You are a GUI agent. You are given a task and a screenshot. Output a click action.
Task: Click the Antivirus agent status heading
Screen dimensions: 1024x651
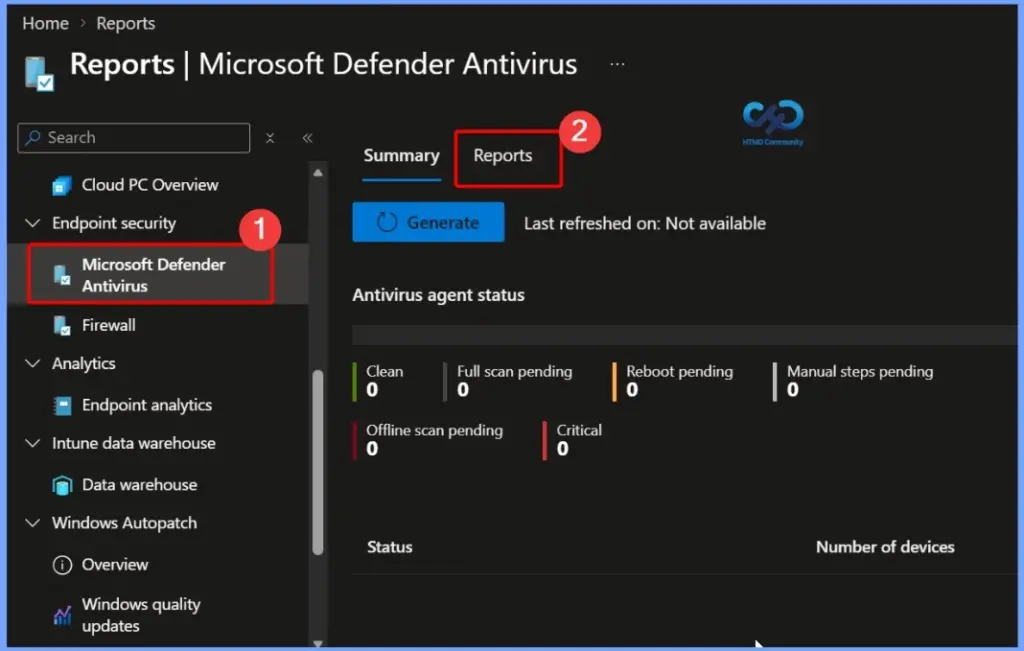(438, 295)
